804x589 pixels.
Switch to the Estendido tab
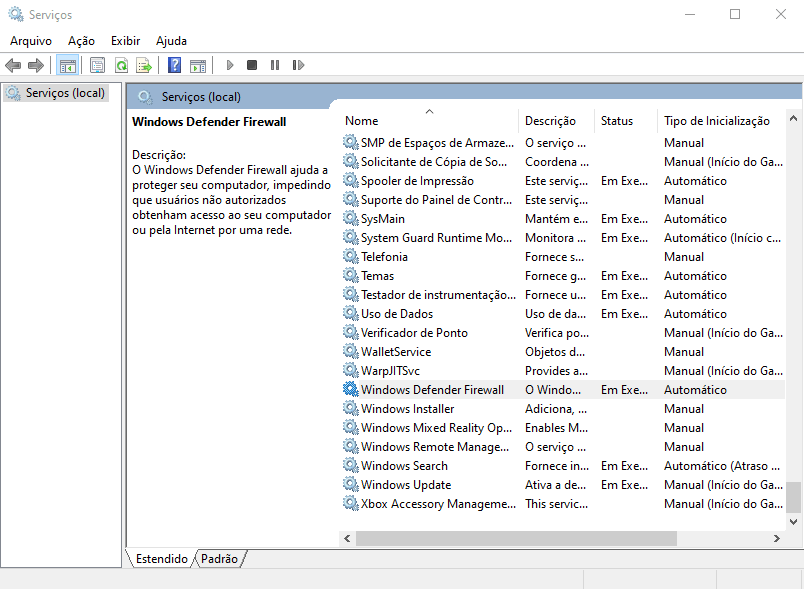pyautogui.click(x=162, y=559)
